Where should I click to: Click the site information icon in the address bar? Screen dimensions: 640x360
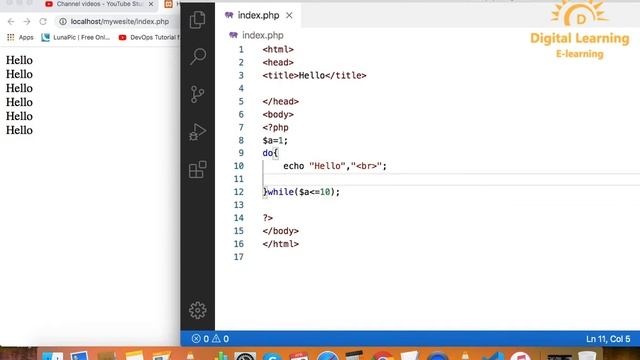pyautogui.click(x=63, y=22)
